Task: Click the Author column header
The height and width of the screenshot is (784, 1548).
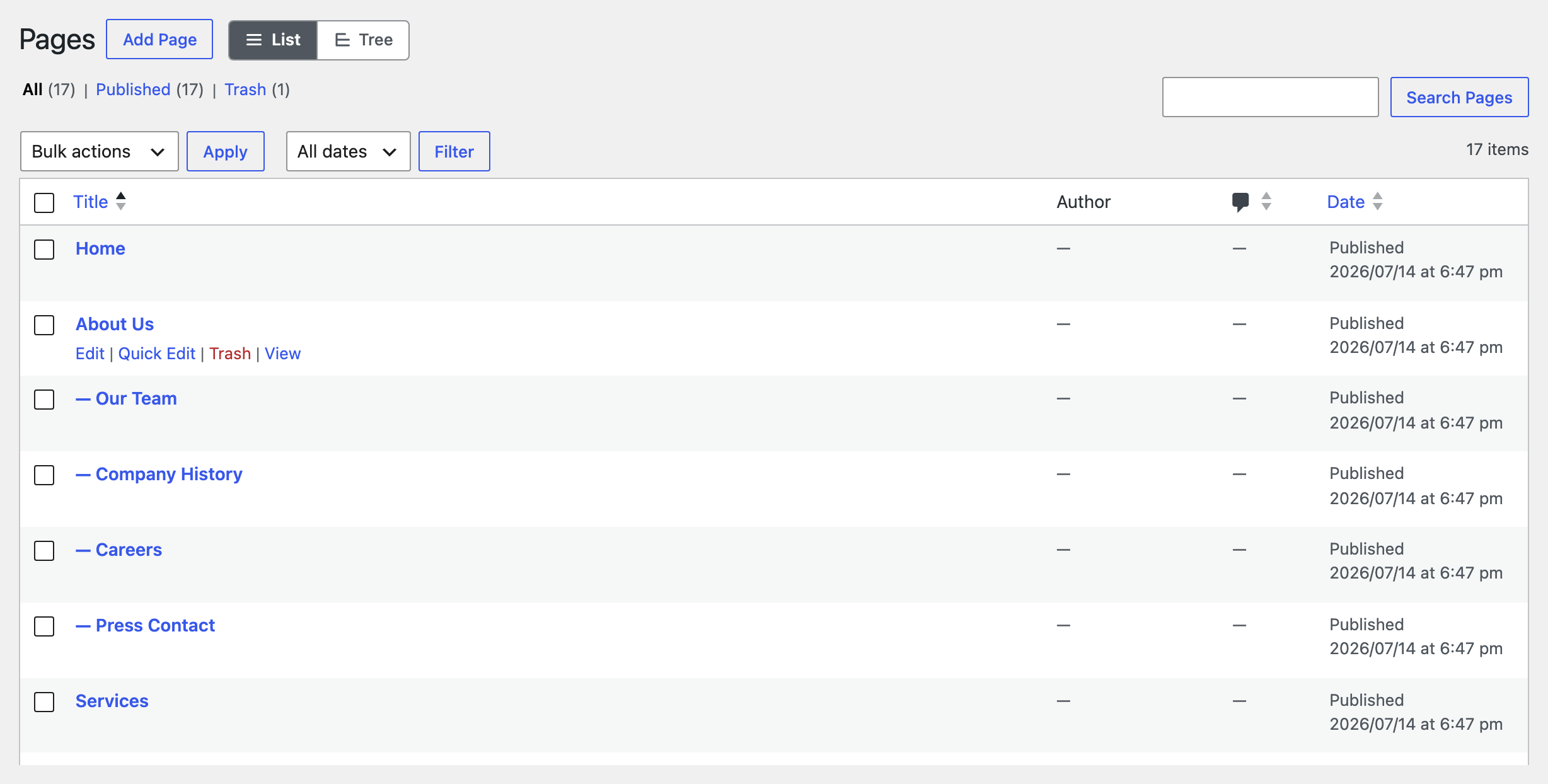Action: coord(1083,202)
